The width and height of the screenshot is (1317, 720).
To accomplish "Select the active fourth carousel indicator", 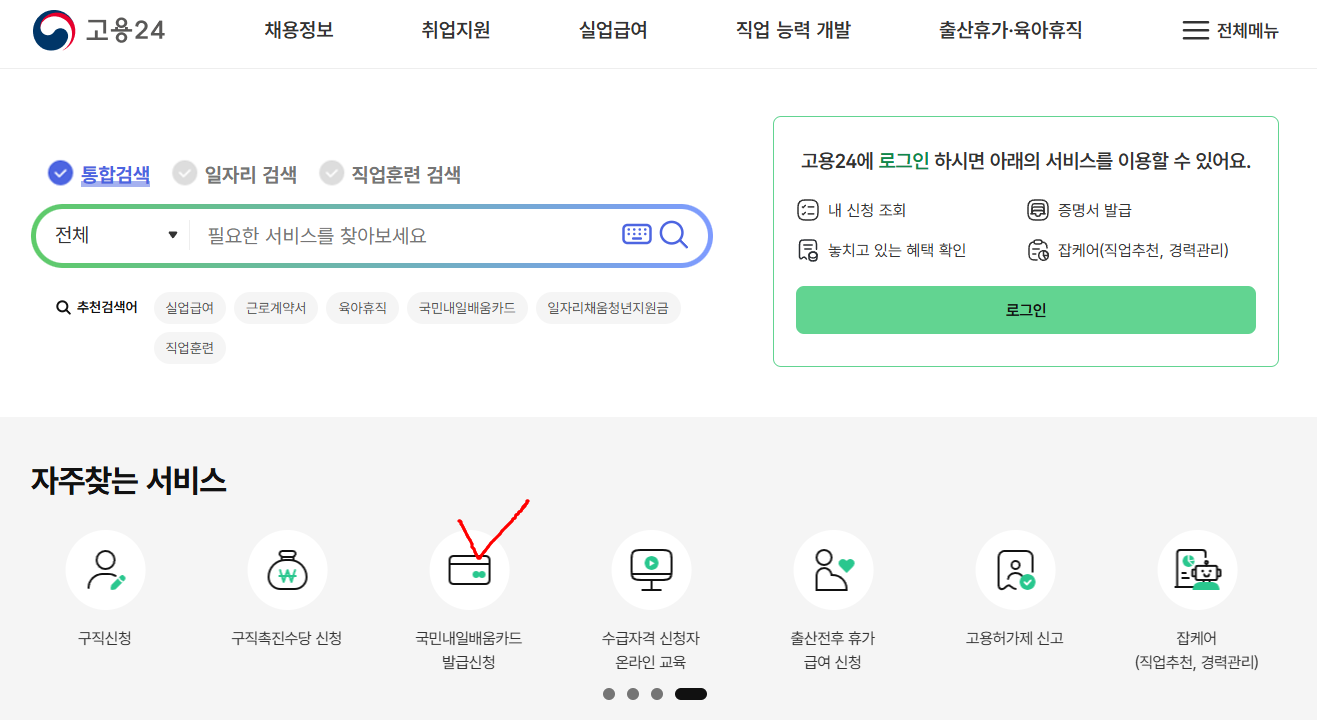I will point(691,694).
